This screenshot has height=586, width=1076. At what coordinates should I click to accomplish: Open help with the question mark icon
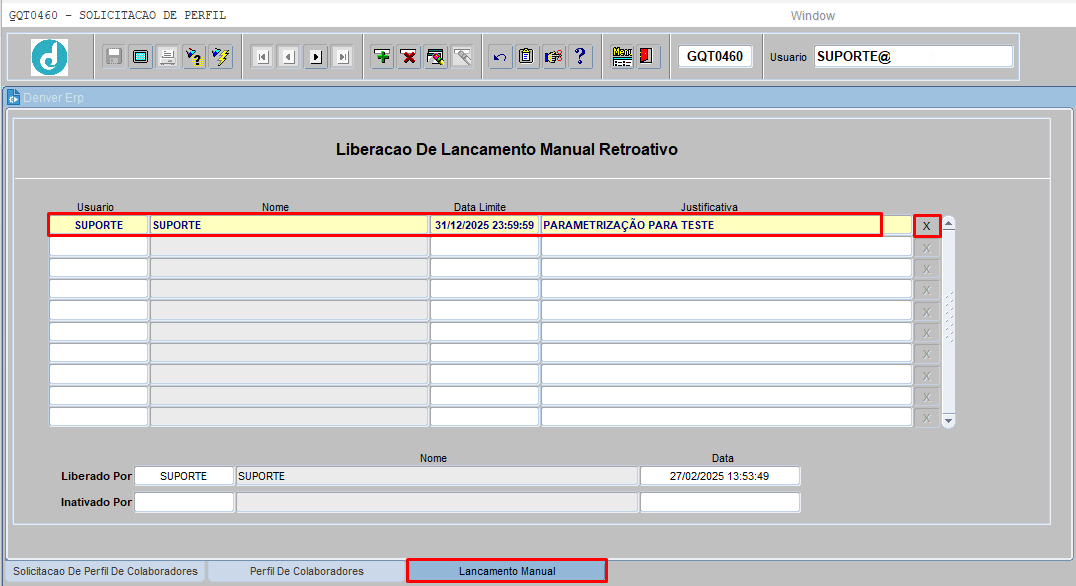click(x=580, y=56)
